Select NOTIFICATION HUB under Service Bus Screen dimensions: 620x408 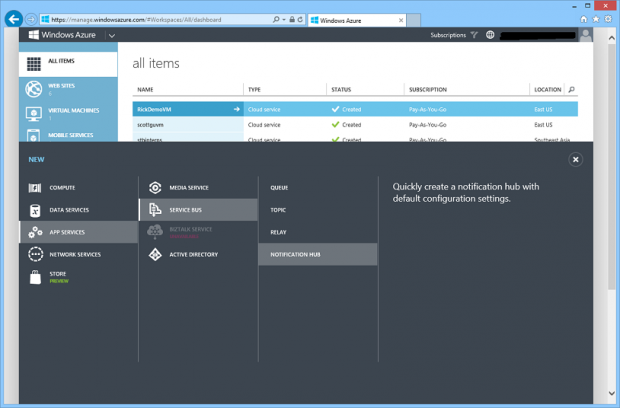click(x=318, y=254)
